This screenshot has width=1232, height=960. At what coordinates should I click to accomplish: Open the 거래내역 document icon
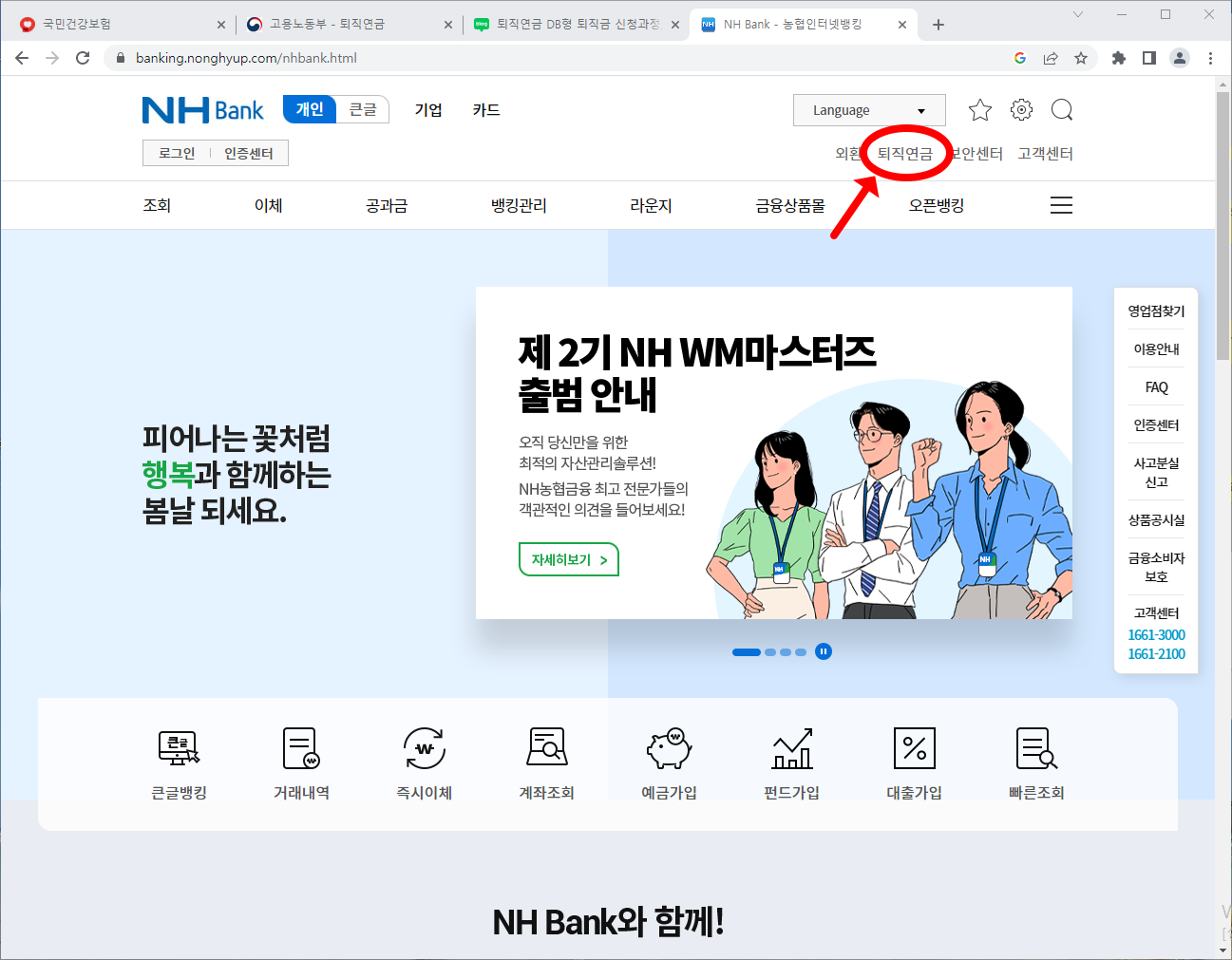(x=301, y=748)
